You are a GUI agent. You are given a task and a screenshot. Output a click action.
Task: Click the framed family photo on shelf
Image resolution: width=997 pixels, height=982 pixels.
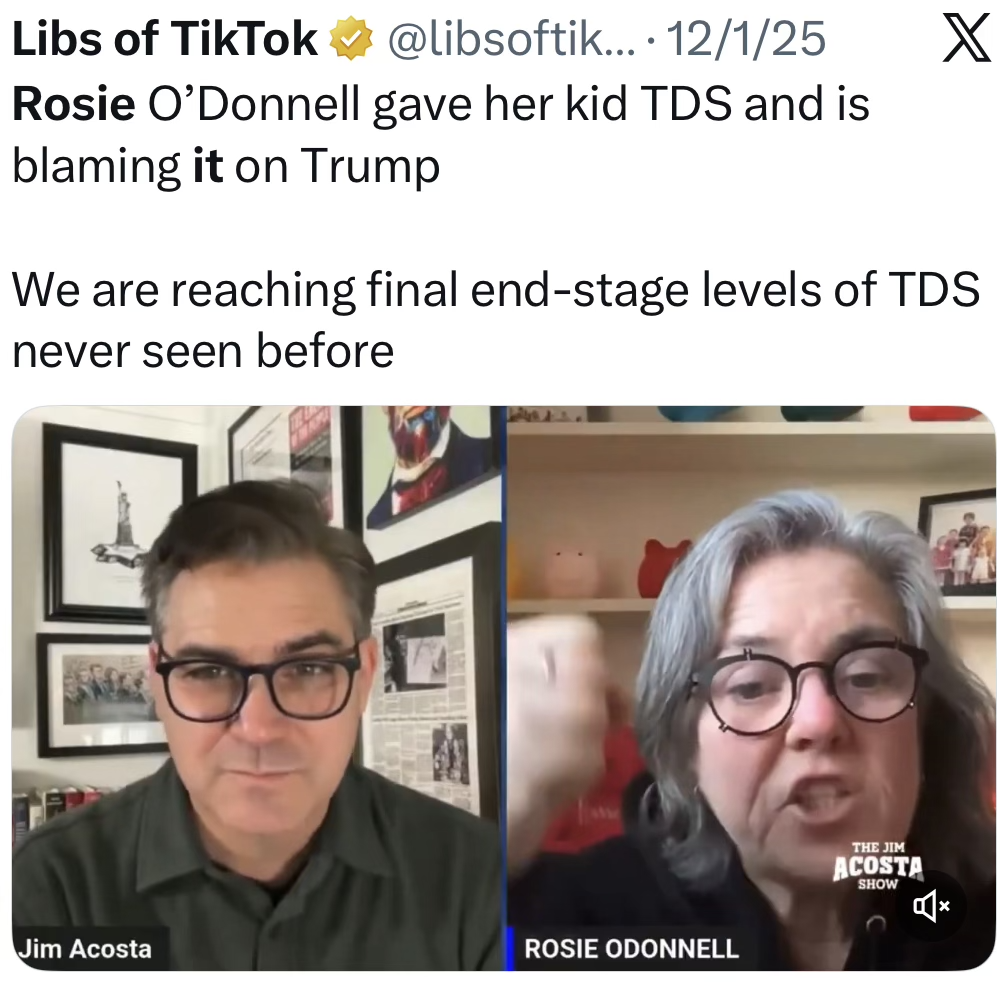click(x=958, y=542)
